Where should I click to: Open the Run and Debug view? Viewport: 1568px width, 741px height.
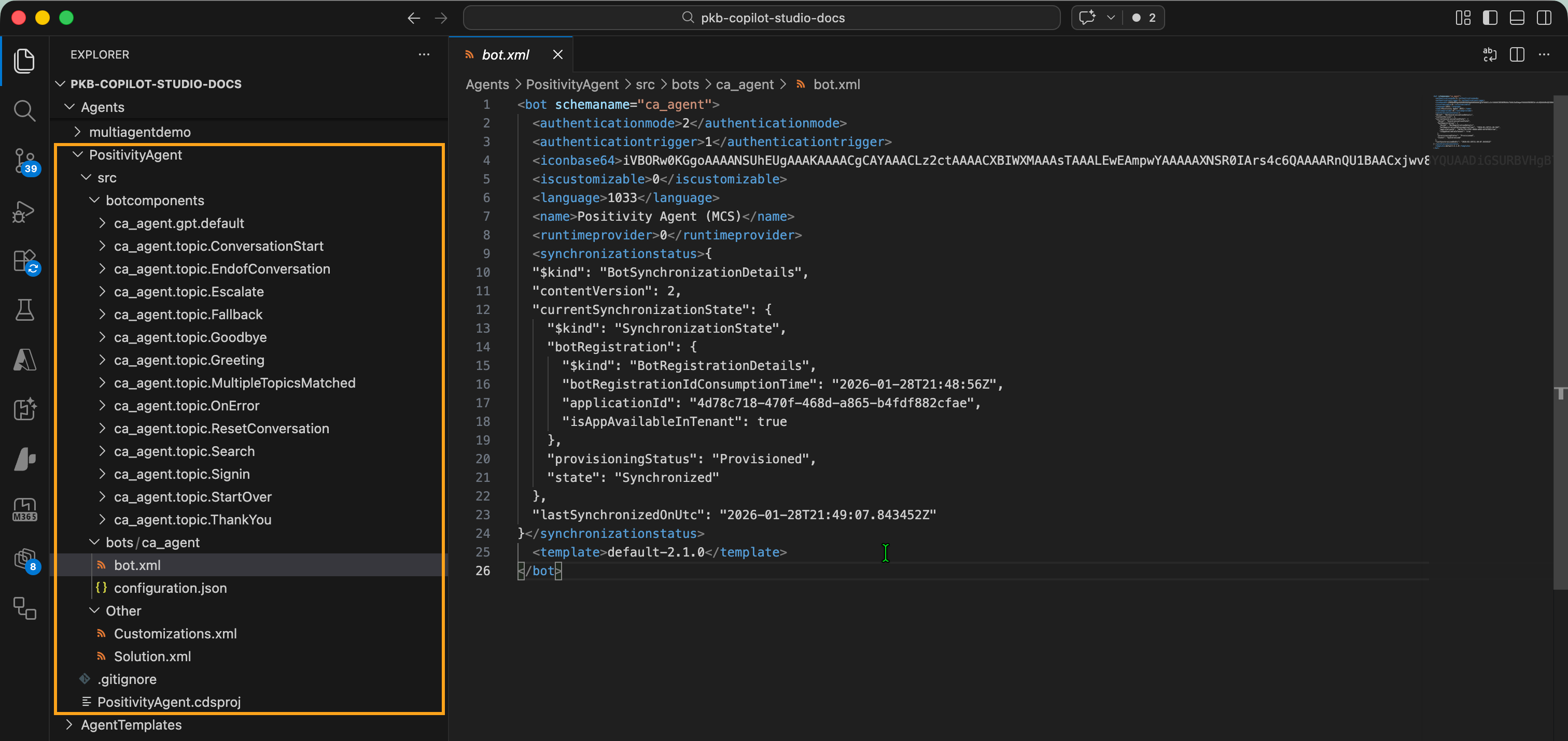click(x=24, y=211)
